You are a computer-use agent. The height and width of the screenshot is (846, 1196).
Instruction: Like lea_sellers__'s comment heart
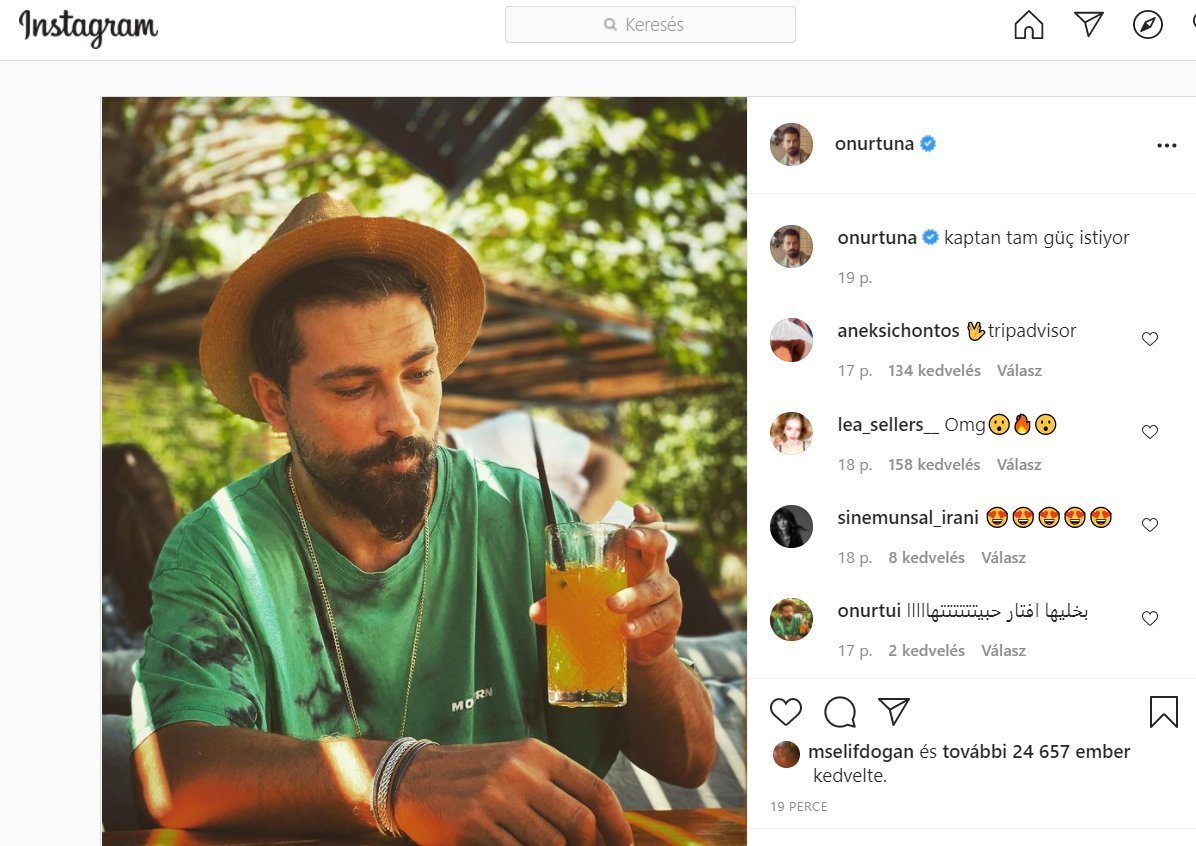coord(1150,432)
